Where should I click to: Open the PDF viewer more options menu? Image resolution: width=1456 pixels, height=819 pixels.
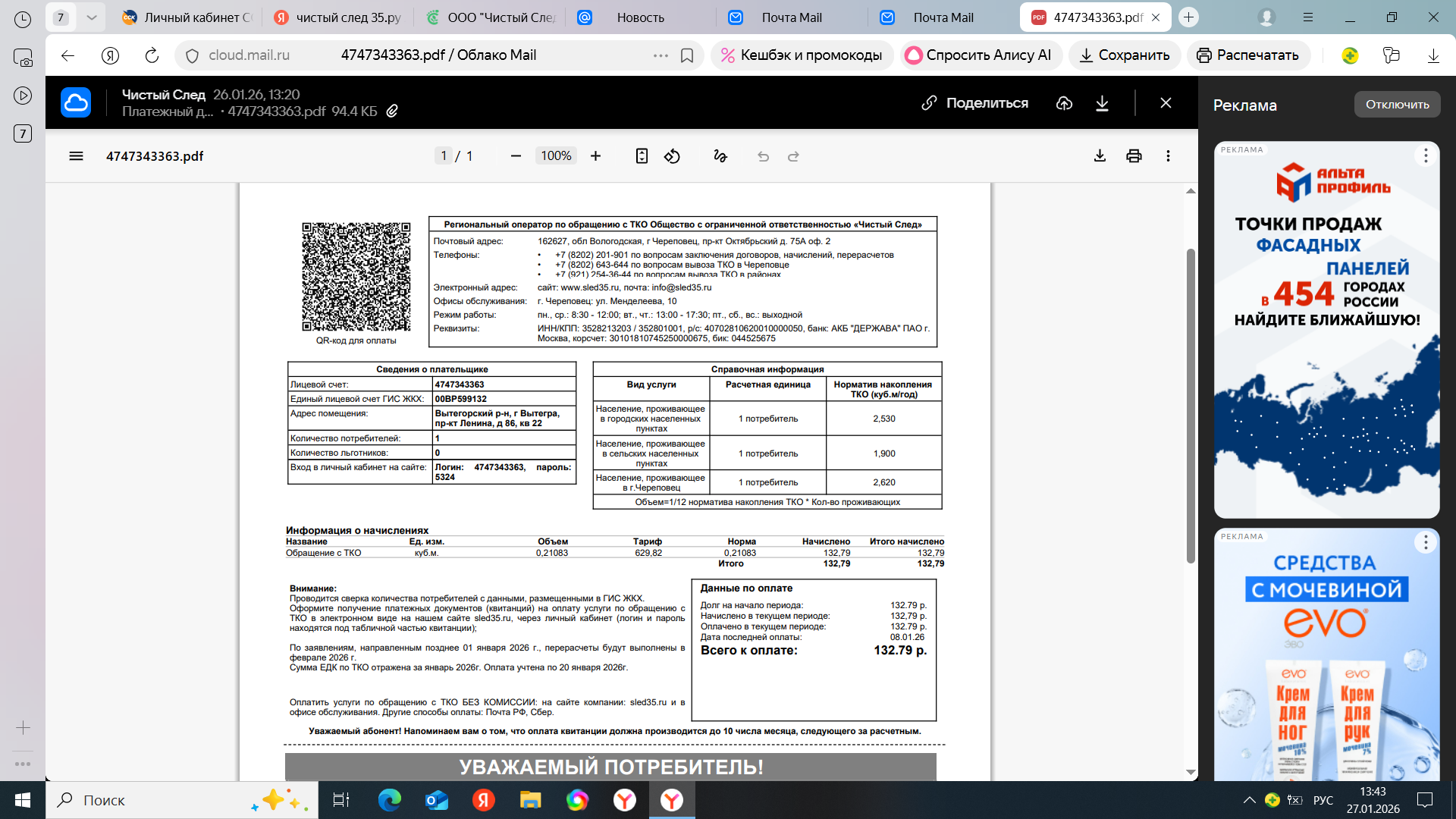tap(1168, 156)
